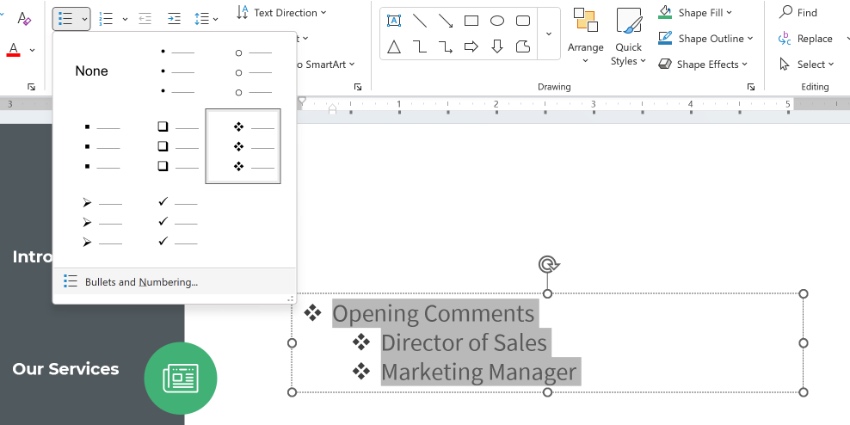Click the Find button
The width and height of the screenshot is (850, 425).
click(x=798, y=12)
